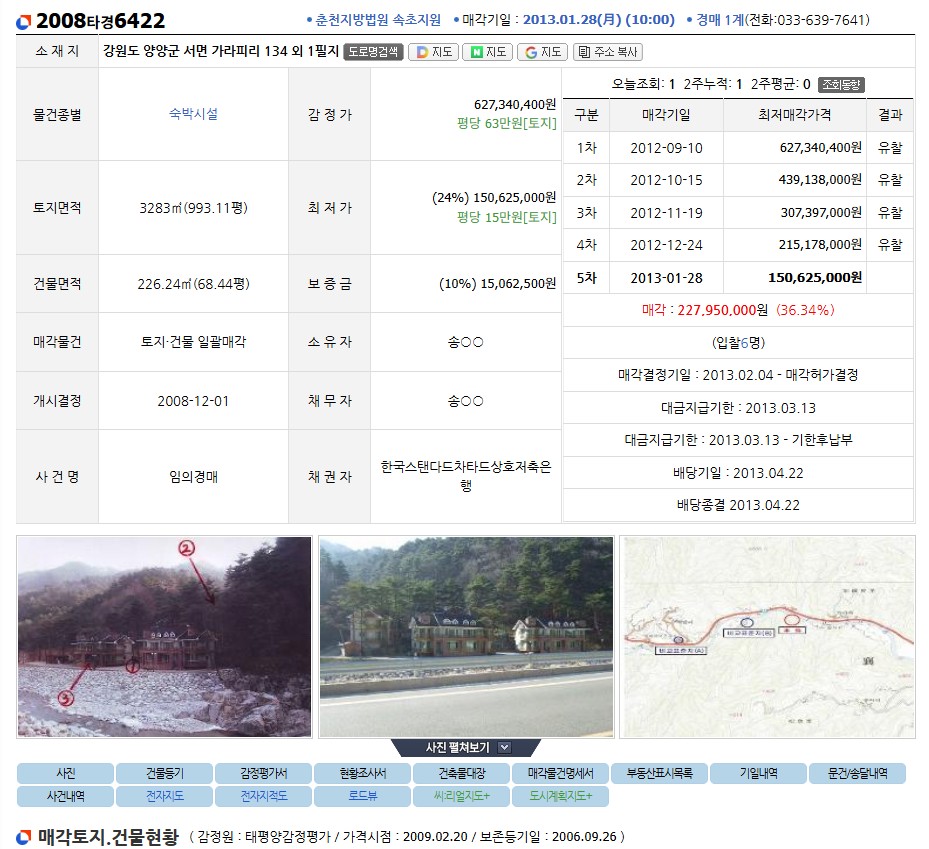Open the 건축물대장 tab
This screenshot has height=849, width=929.
(x=461, y=773)
